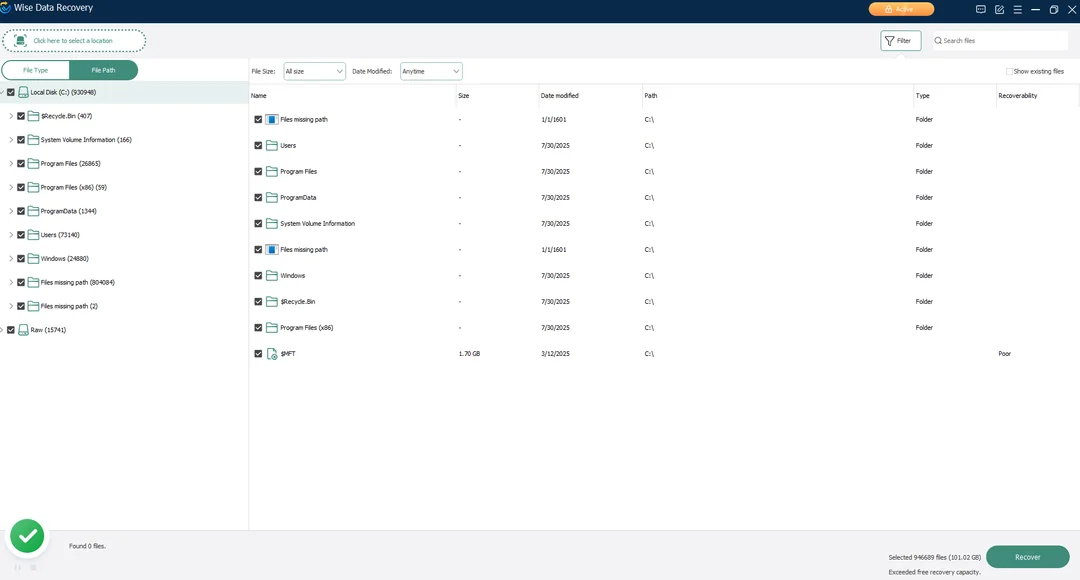
Task: Expand Program Files (26865) tree node
Action: tap(11, 163)
